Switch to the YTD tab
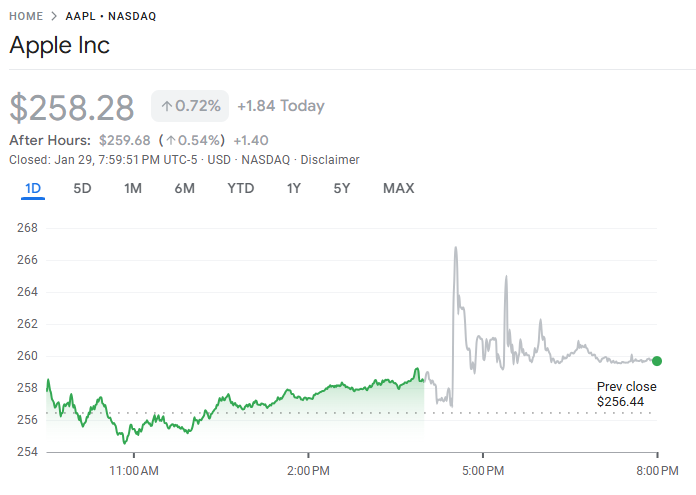The height and width of the screenshot is (495, 696). point(240,189)
